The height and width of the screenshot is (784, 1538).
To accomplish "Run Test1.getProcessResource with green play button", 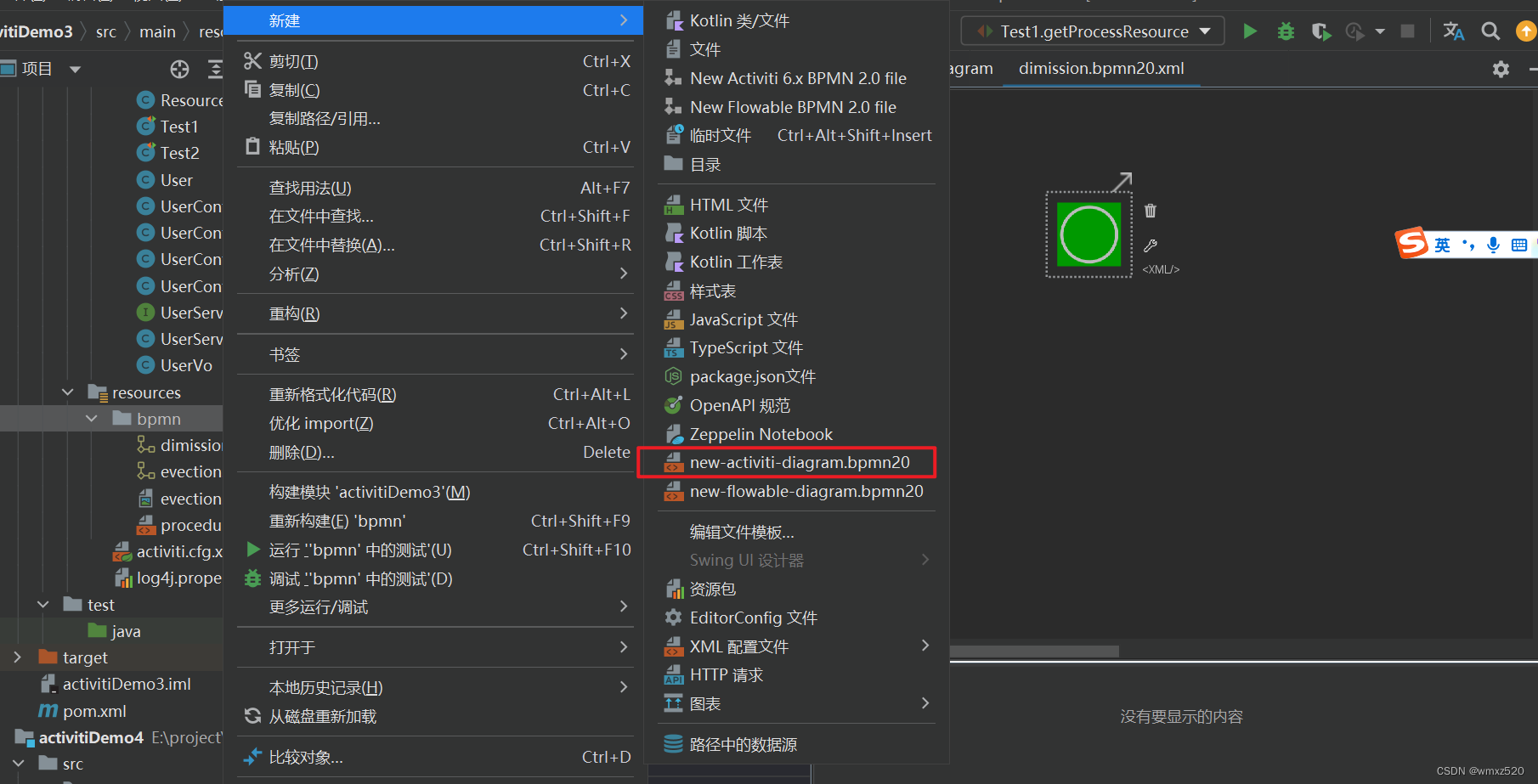I will (x=1249, y=31).
